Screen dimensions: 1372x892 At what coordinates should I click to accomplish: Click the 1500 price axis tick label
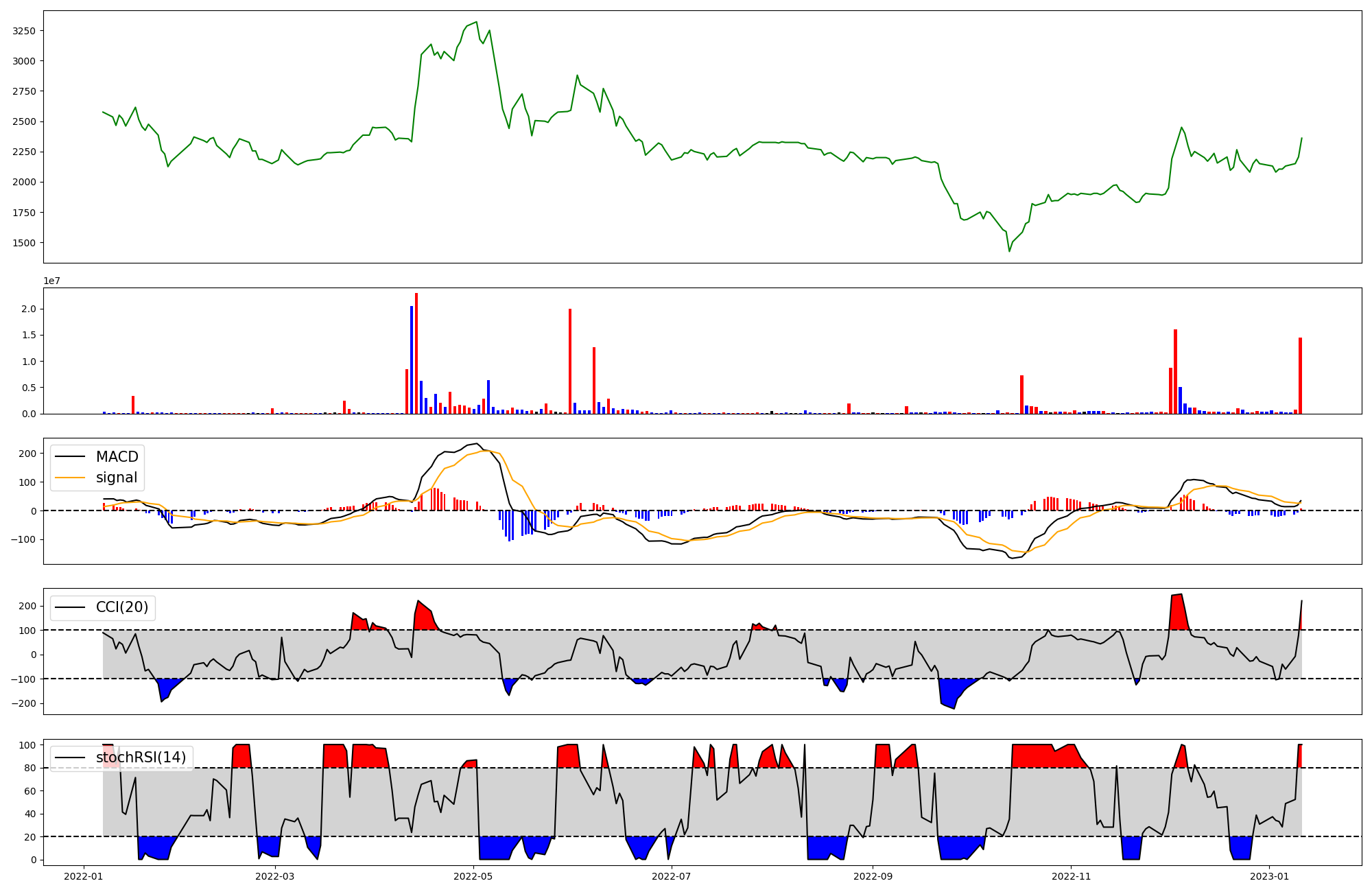point(25,243)
